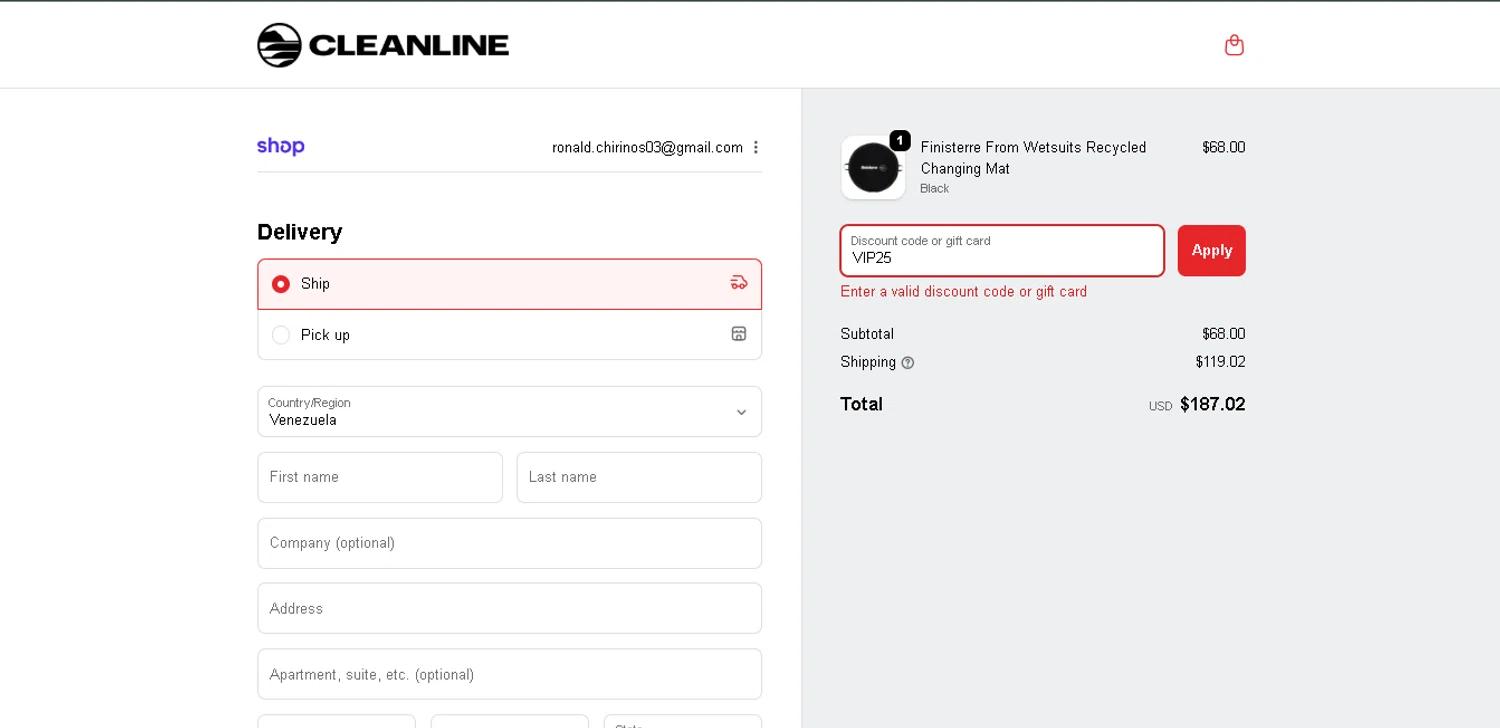Click the invalid discount code error message
The width and height of the screenshot is (1500, 728).
(964, 292)
